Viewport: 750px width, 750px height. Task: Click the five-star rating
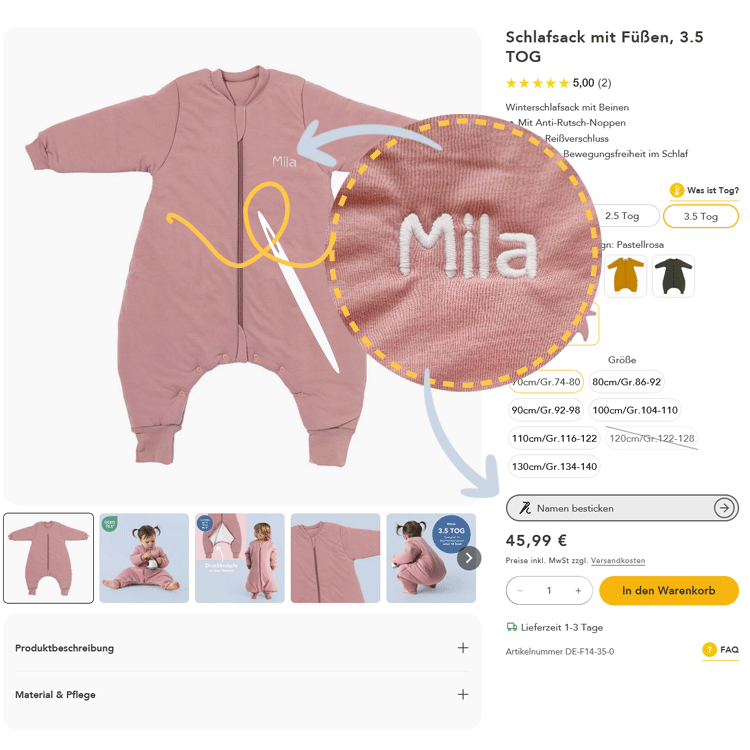[x=537, y=83]
